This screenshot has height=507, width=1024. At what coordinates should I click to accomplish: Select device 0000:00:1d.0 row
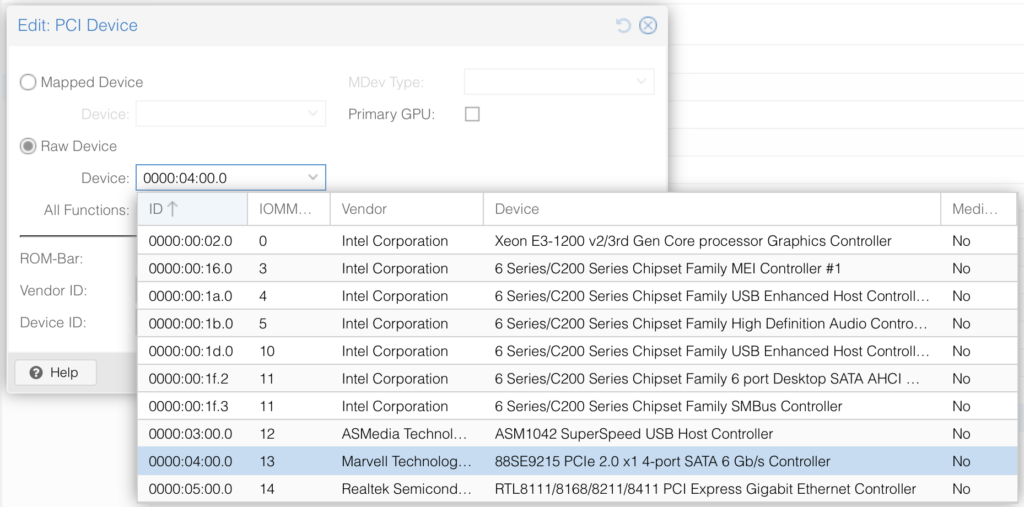point(577,351)
